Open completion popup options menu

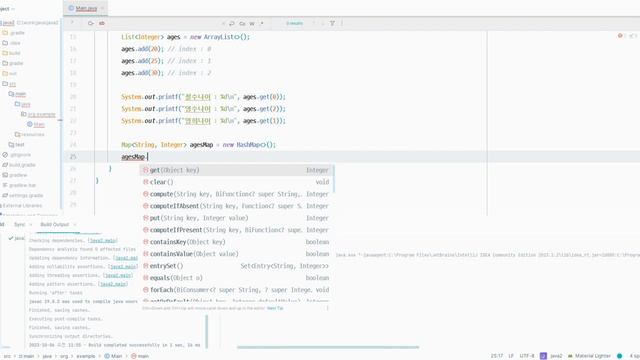pyautogui.click(x=327, y=308)
